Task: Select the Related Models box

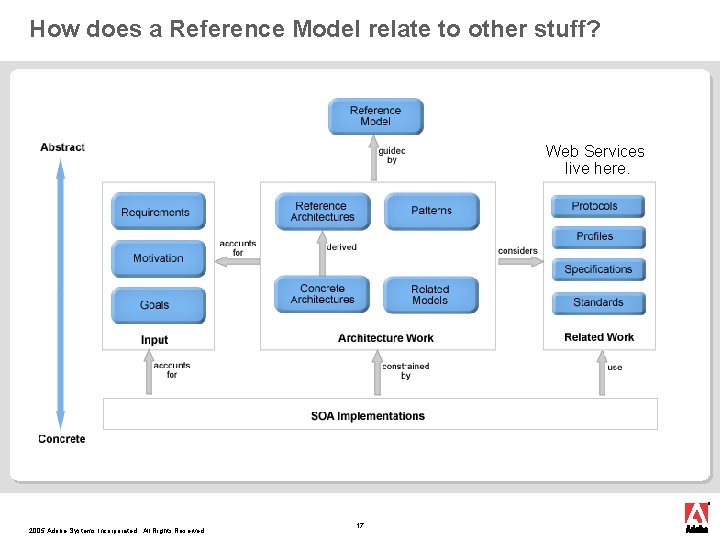Action: click(431, 295)
